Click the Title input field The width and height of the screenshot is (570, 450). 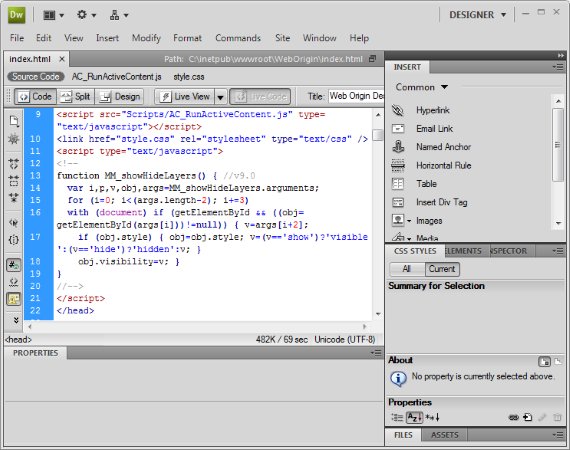tap(356, 96)
